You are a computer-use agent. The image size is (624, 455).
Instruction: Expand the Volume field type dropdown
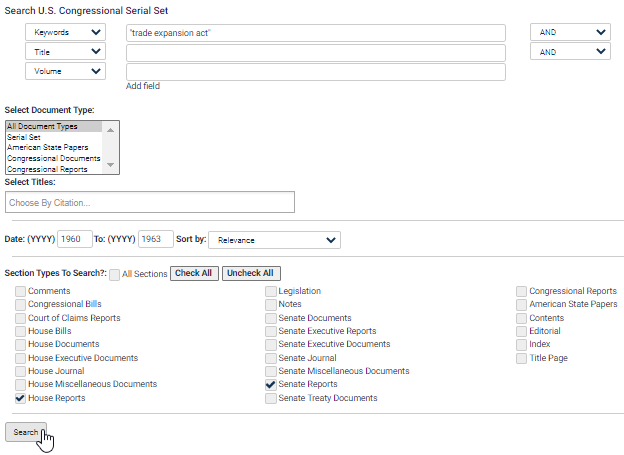tap(65, 71)
